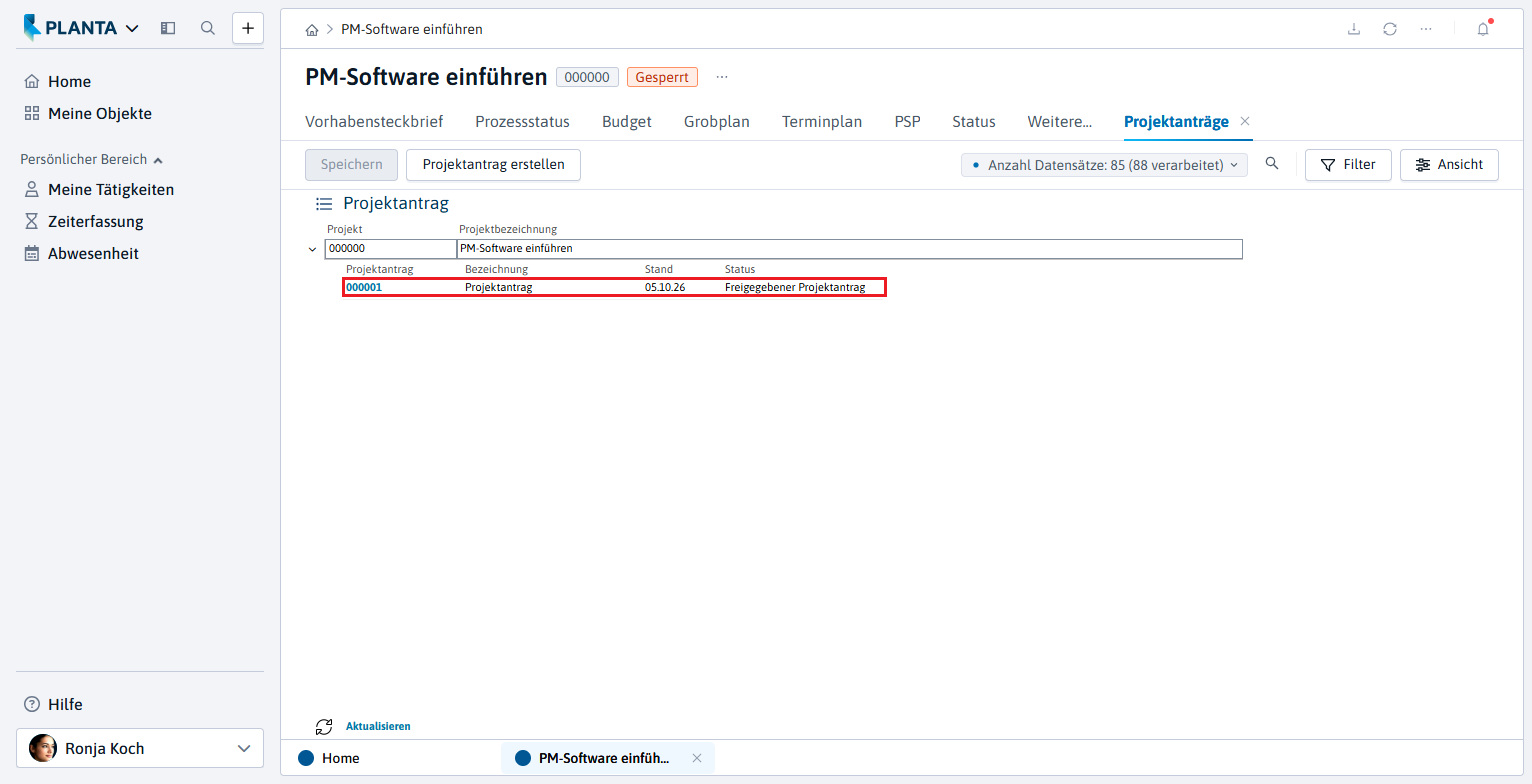1532x784 pixels.
Task: Switch to the Budget tab
Action: (x=627, y=121)
